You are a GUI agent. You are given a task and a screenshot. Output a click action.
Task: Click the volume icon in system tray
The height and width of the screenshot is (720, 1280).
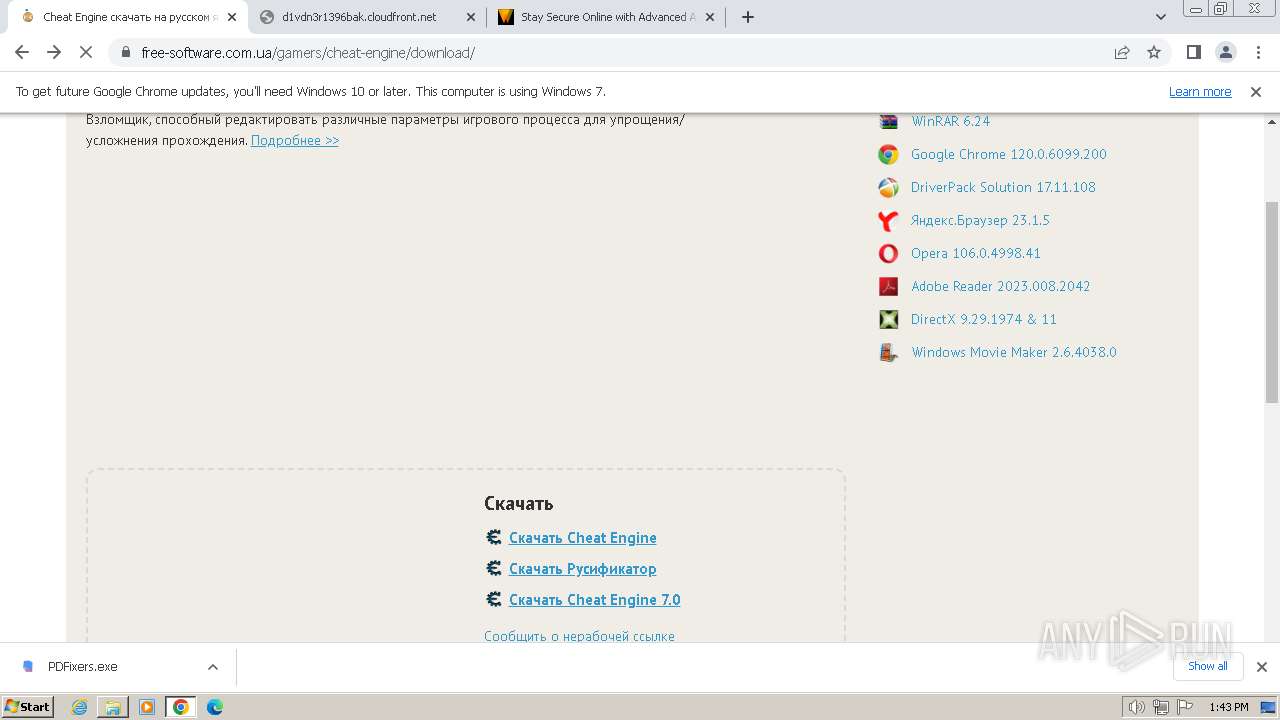pos(1137,707)
